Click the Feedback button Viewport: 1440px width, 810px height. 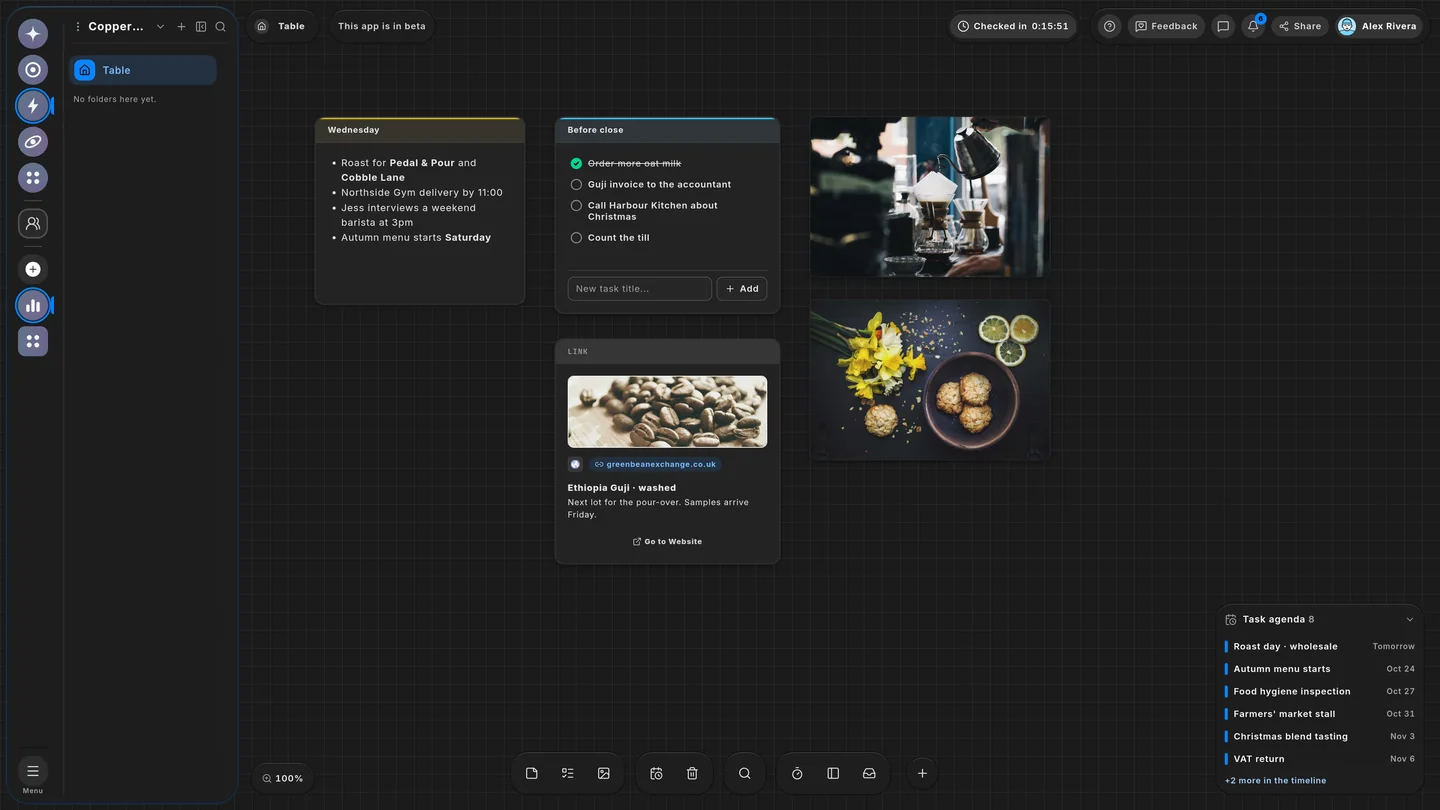(x=1166, y=27)
